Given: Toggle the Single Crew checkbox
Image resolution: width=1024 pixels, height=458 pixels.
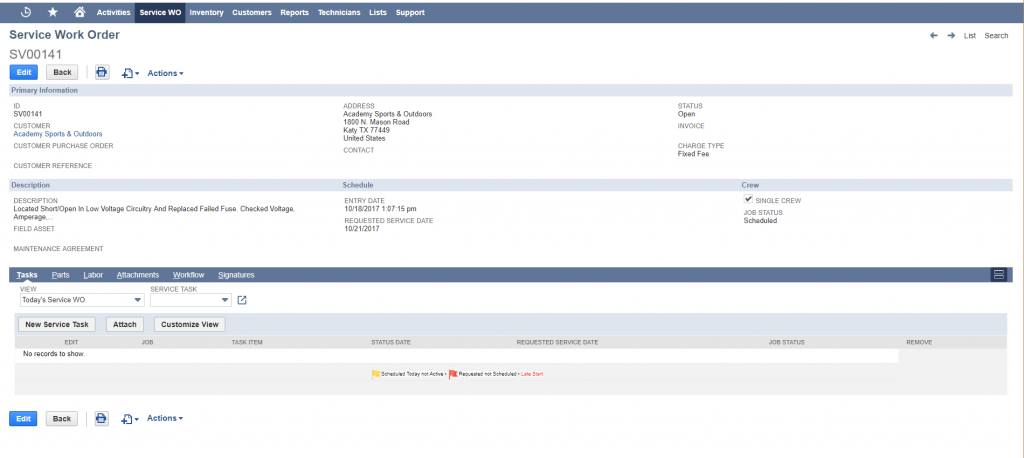Looking at the screenshot, I should pos(748,200).
